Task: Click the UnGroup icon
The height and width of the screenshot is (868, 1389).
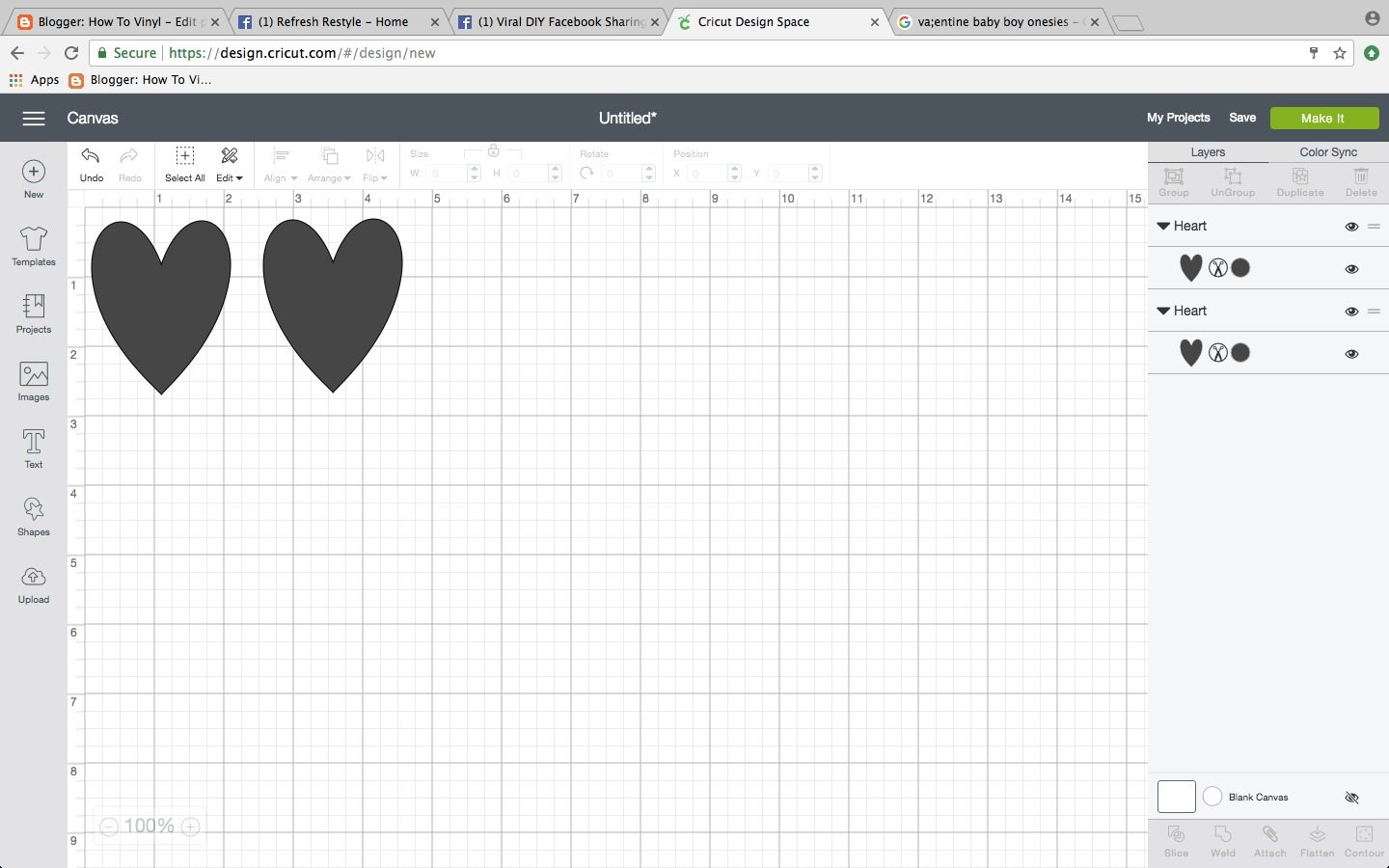Action: [x=1233, y=176]
